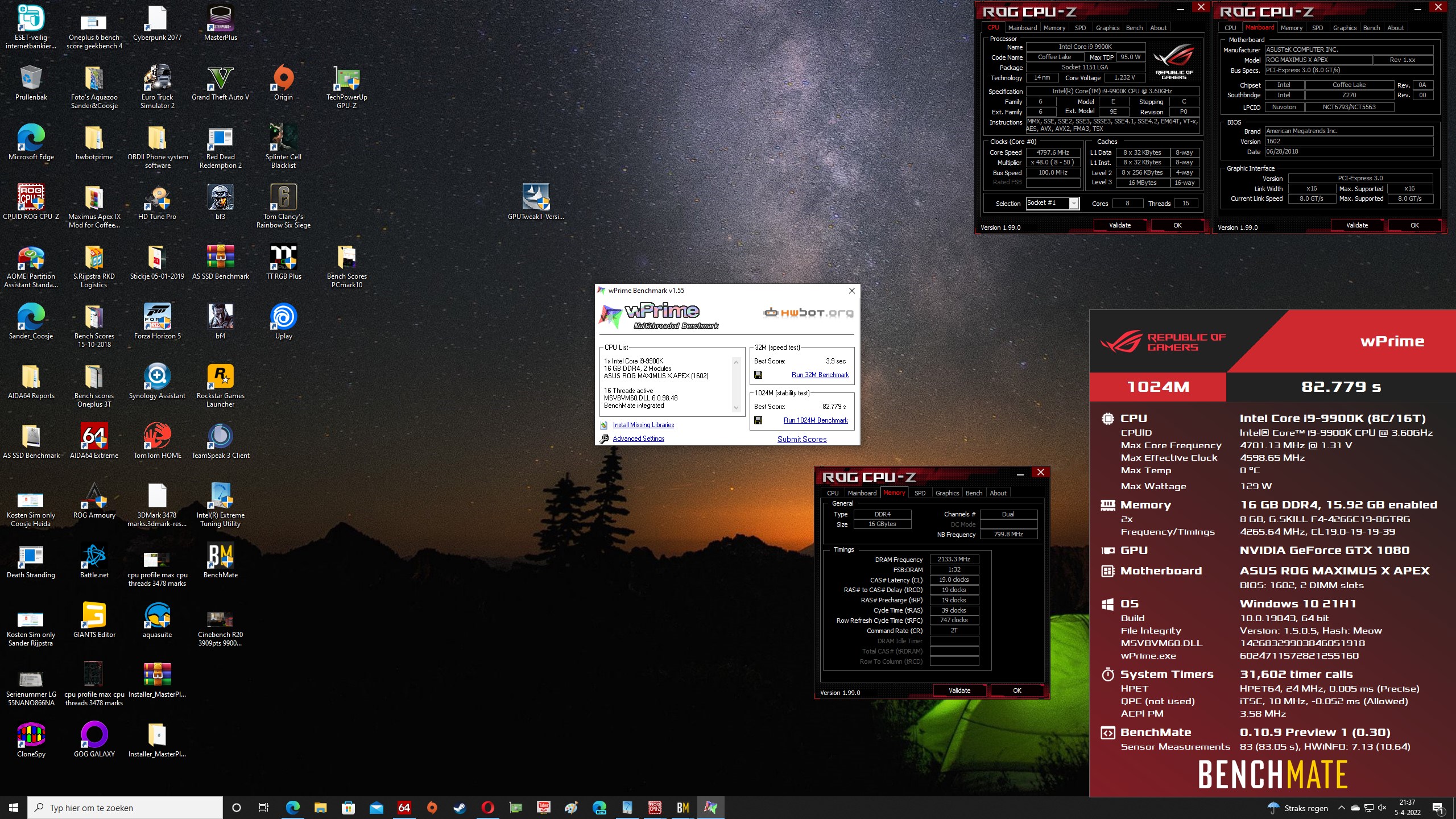Image resolution: width=1456 pixels, height=819 pixels.
Task: Switch to Memory tab in top-left CPU-Z
Action: pos(1054,28)
